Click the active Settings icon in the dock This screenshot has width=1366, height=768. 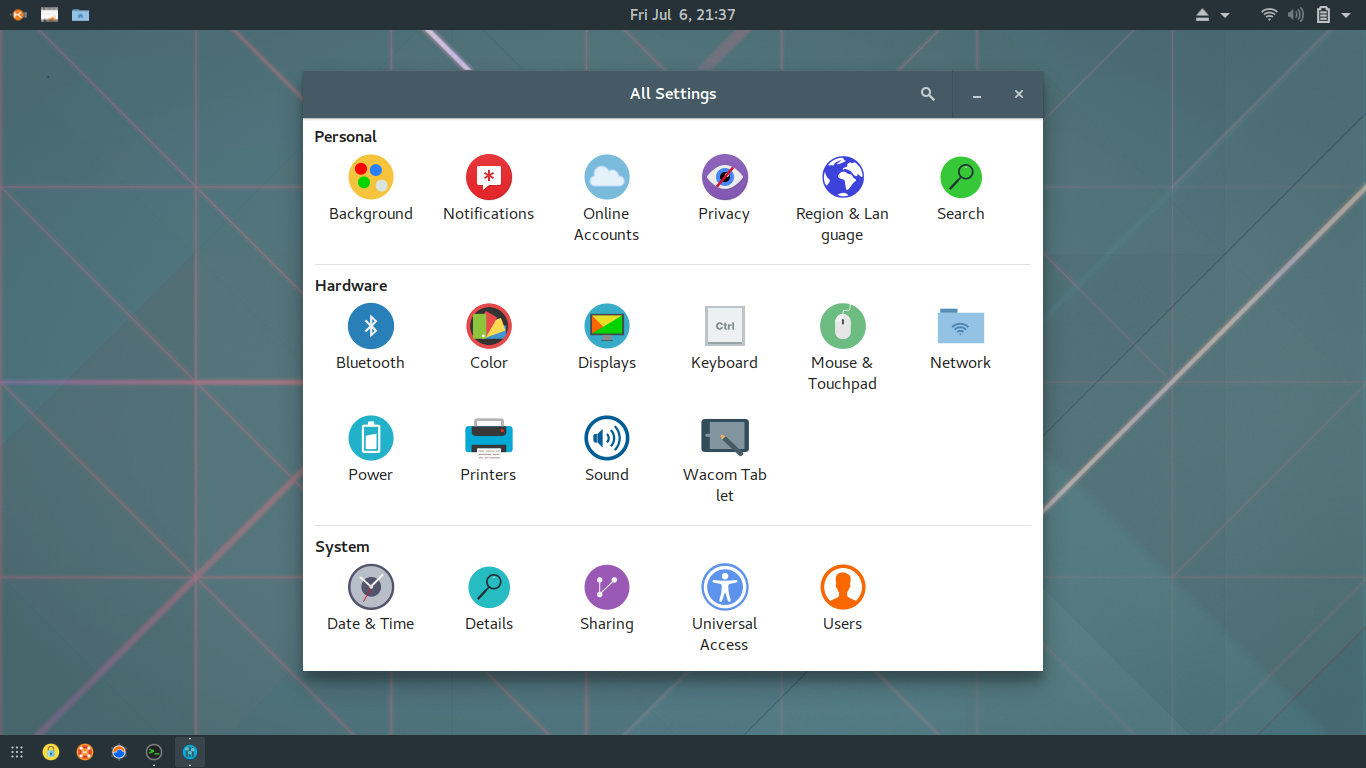190,752
